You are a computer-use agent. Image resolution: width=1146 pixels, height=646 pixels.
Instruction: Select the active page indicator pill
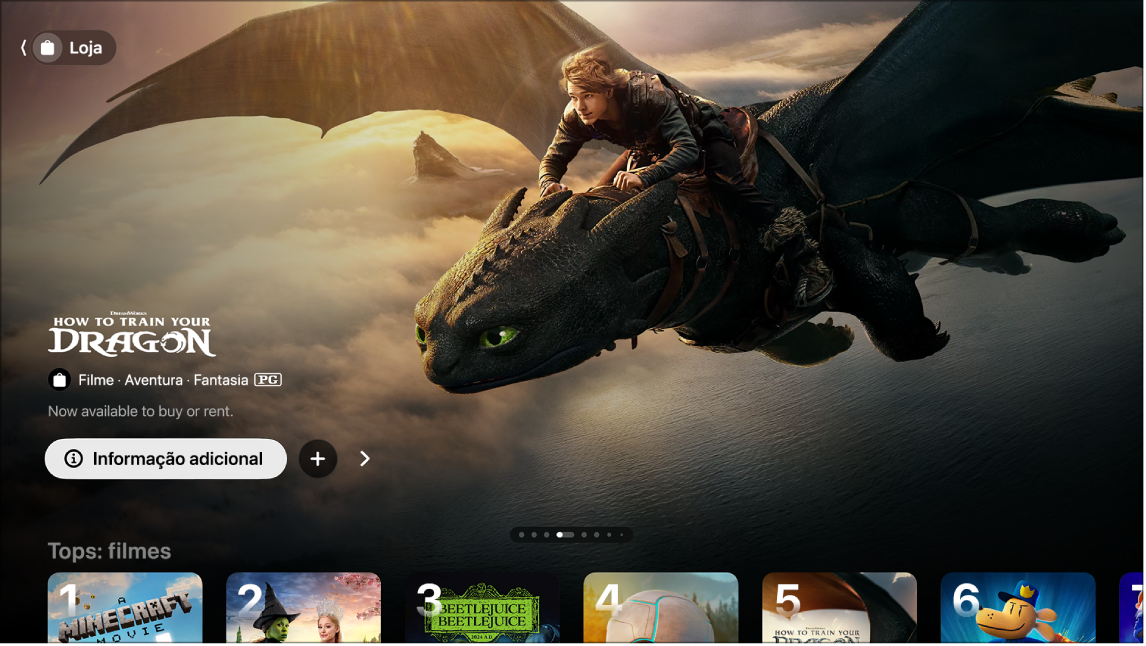tap(565, 535)
